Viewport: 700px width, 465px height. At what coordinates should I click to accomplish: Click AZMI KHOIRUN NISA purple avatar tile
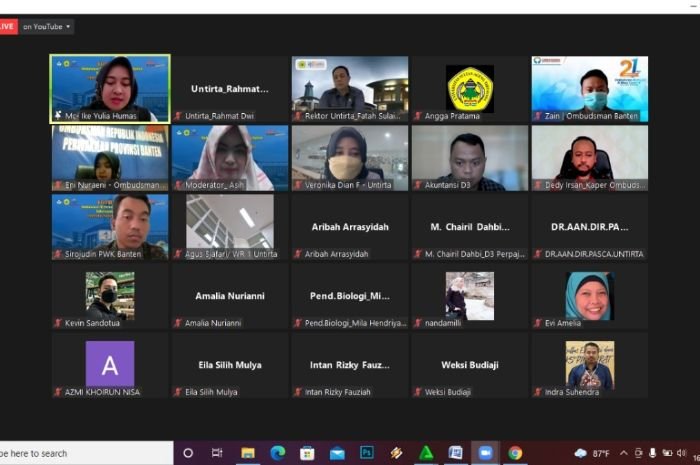[x=110, y=365]
